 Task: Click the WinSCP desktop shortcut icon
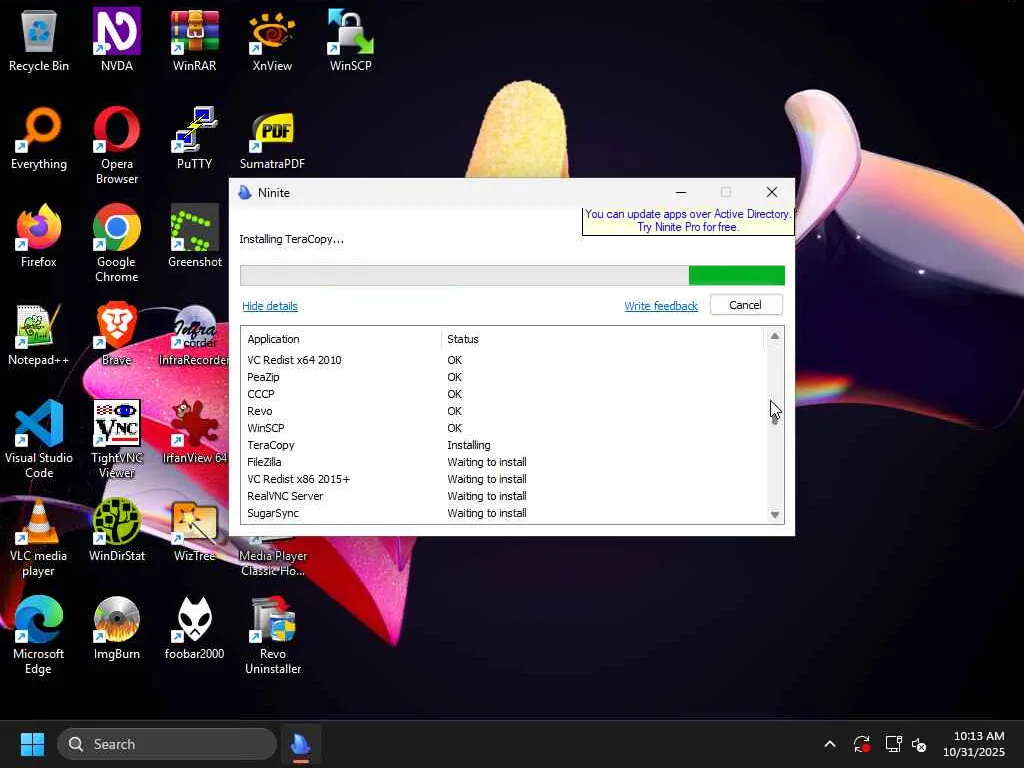(351, 40)
